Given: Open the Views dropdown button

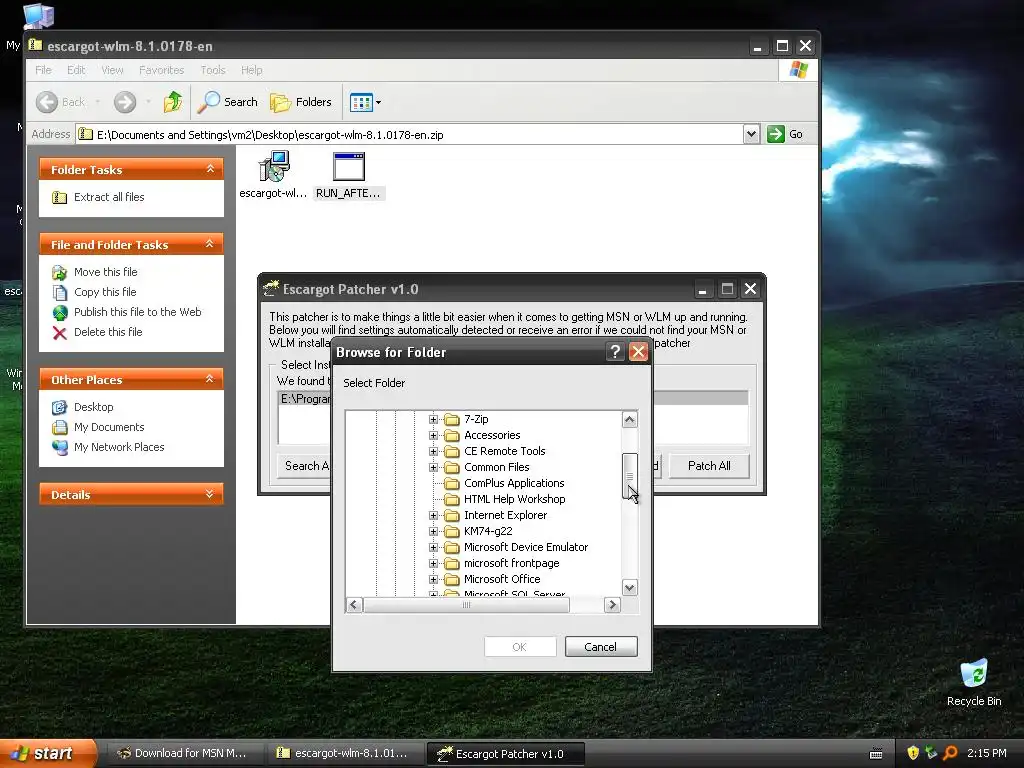Looking at the screenshot, I should click(x=365, y=102).
